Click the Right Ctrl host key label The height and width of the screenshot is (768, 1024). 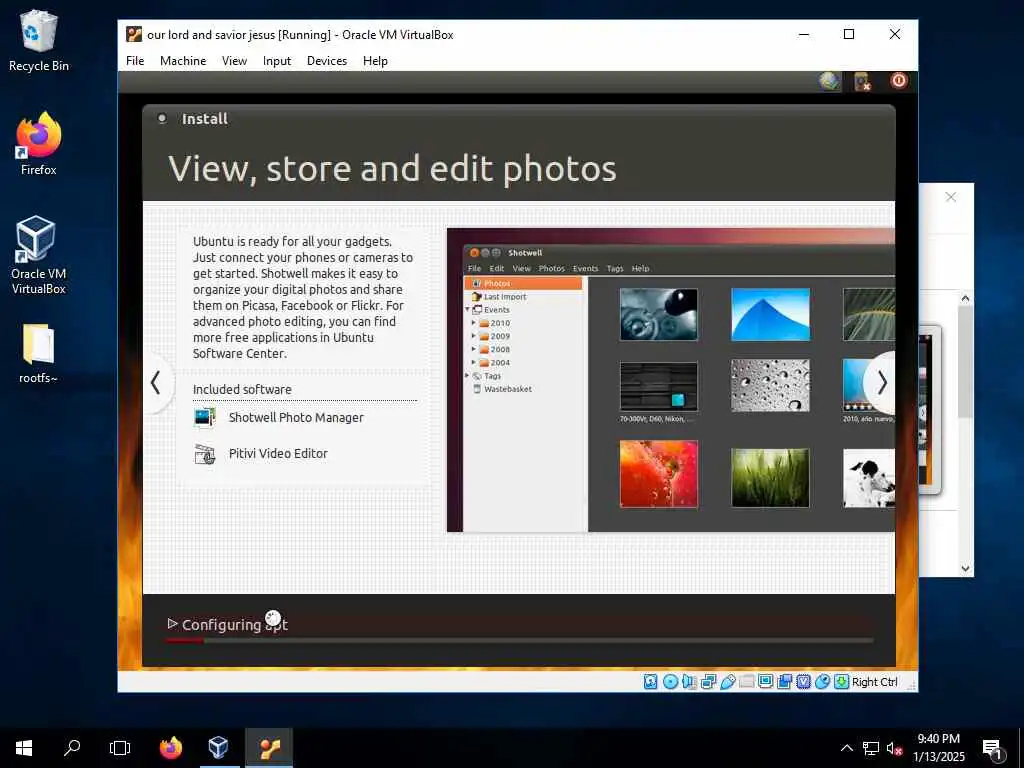(x=874, y=682)
